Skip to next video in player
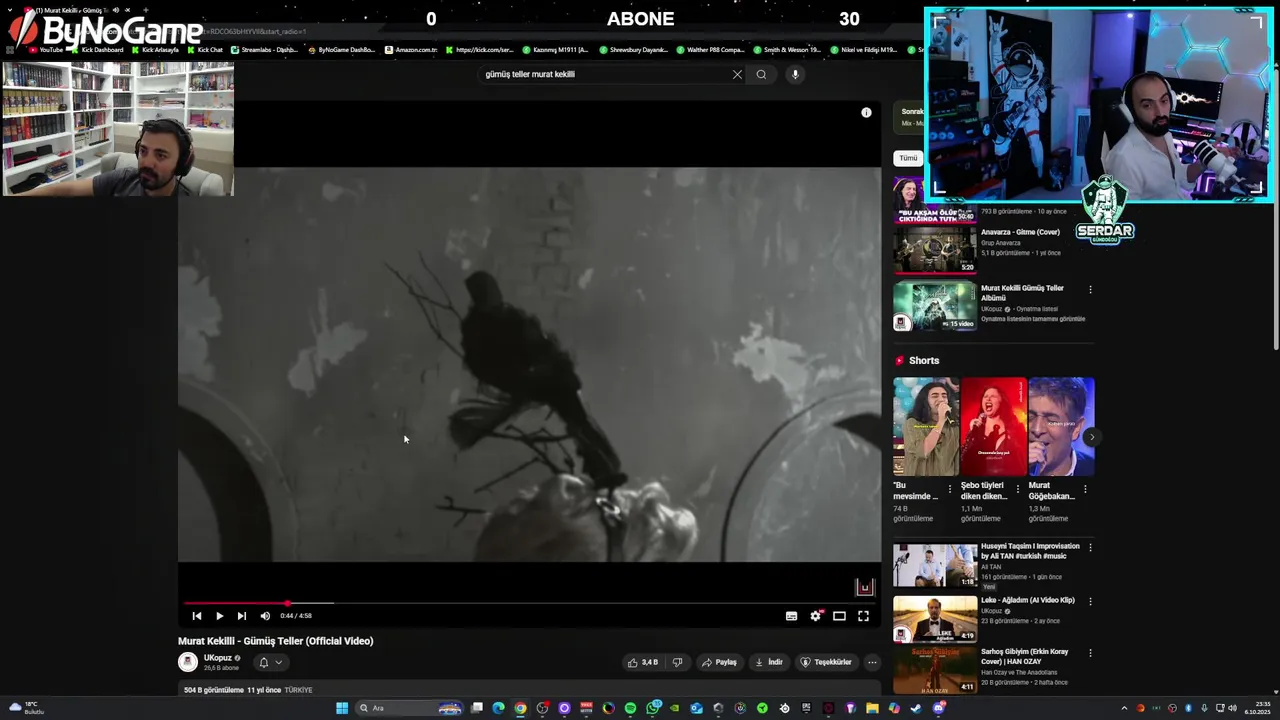 [x=241, y=616]
